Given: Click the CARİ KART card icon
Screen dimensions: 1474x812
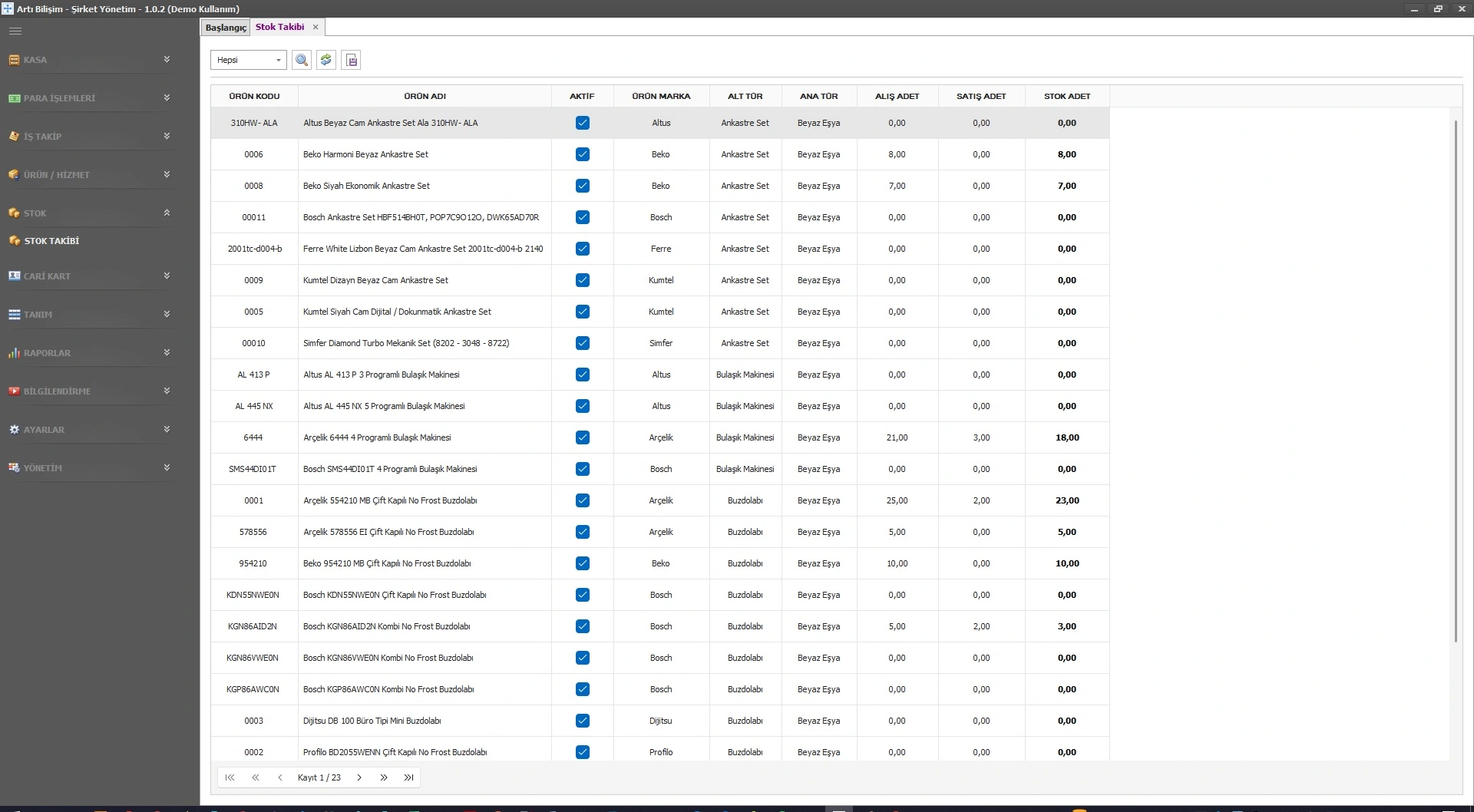Looking at the screenshot, I should (14, 276).
